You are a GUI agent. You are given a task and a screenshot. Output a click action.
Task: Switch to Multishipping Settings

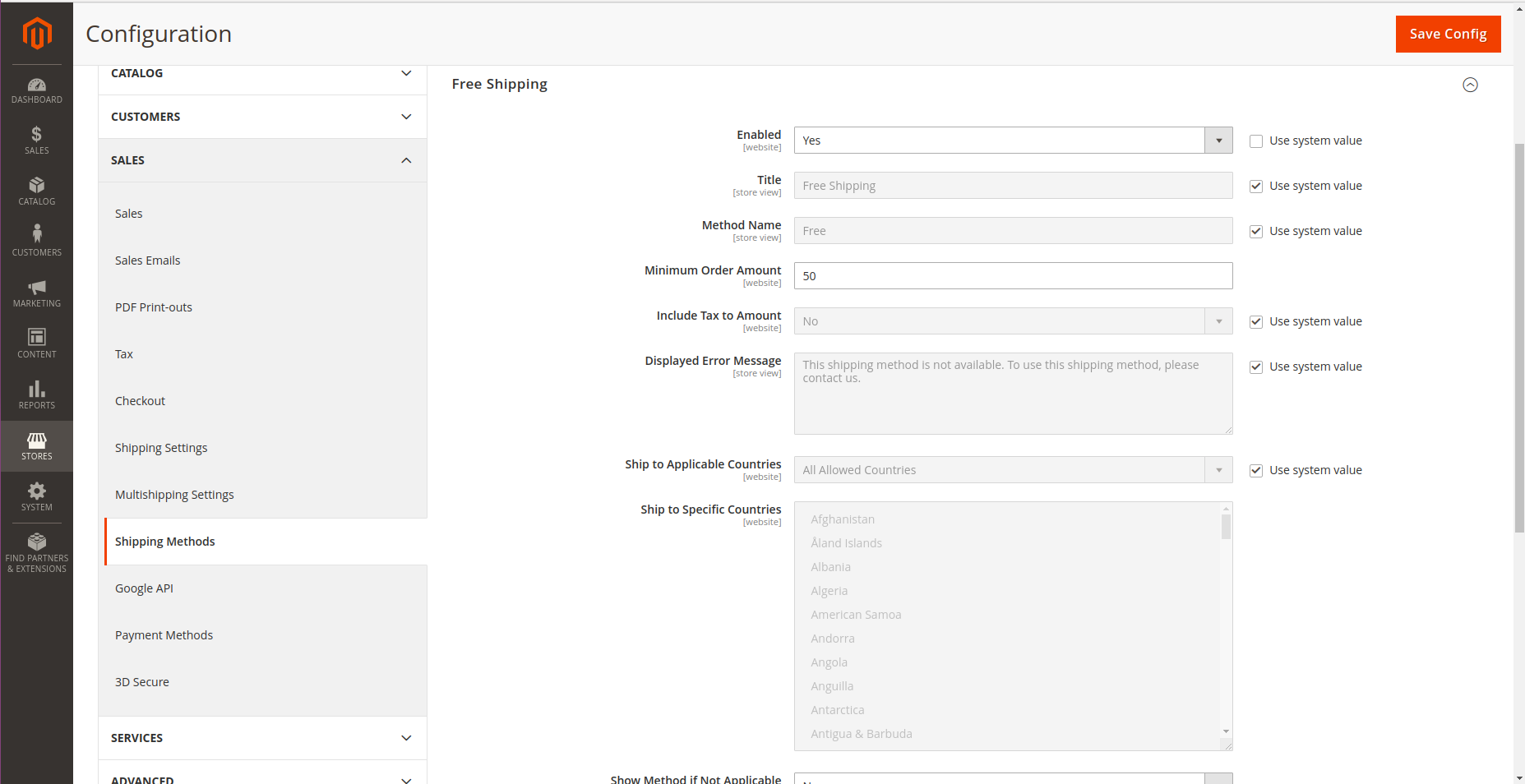(x=174, y=494)
